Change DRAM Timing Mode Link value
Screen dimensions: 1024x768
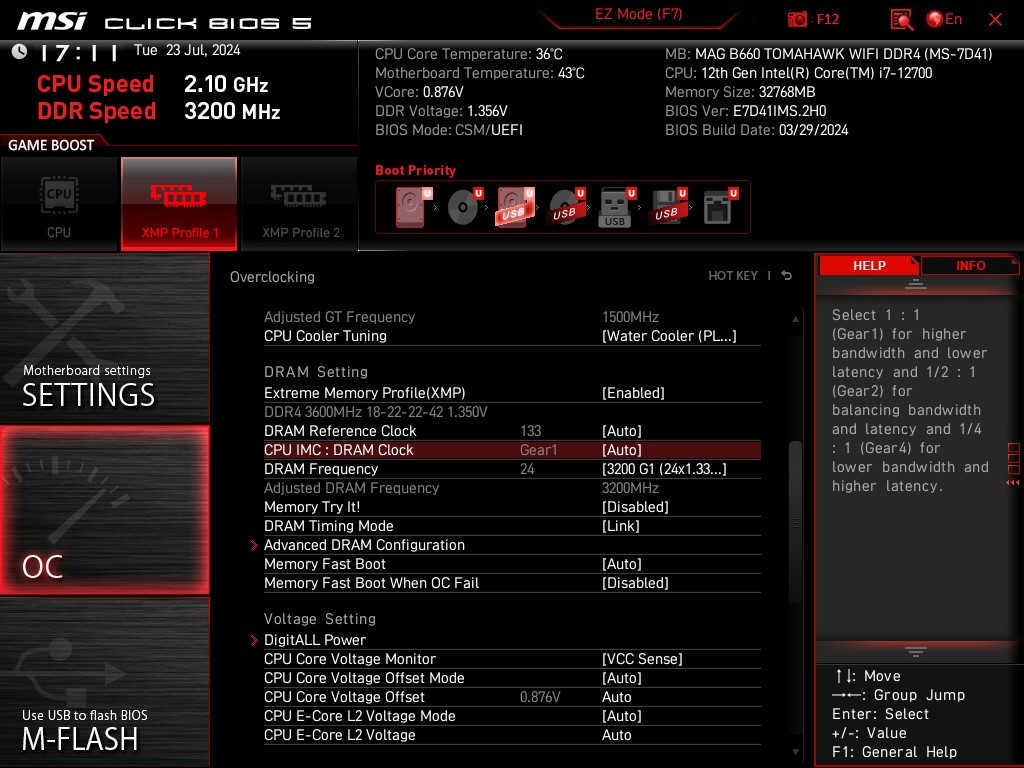tap(620, 526)
